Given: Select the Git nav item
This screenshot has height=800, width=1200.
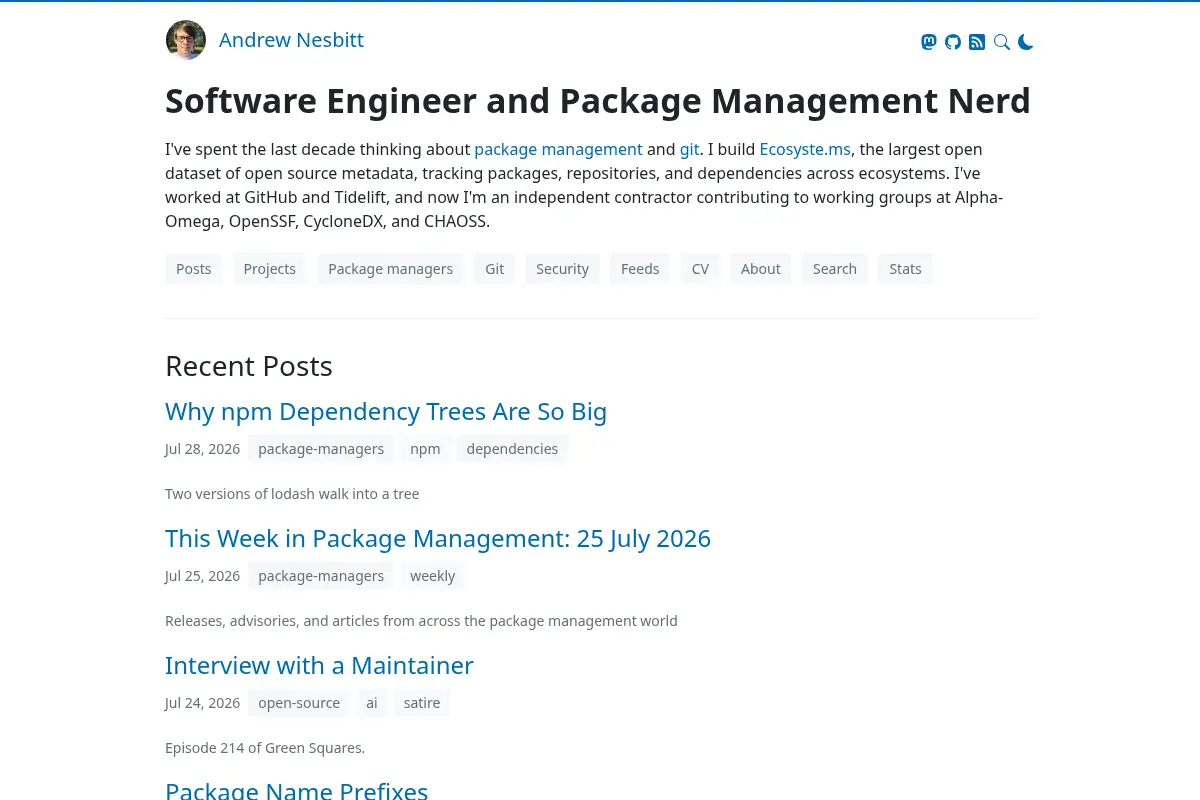Looking at the screenshot, I should coord(495,269).
